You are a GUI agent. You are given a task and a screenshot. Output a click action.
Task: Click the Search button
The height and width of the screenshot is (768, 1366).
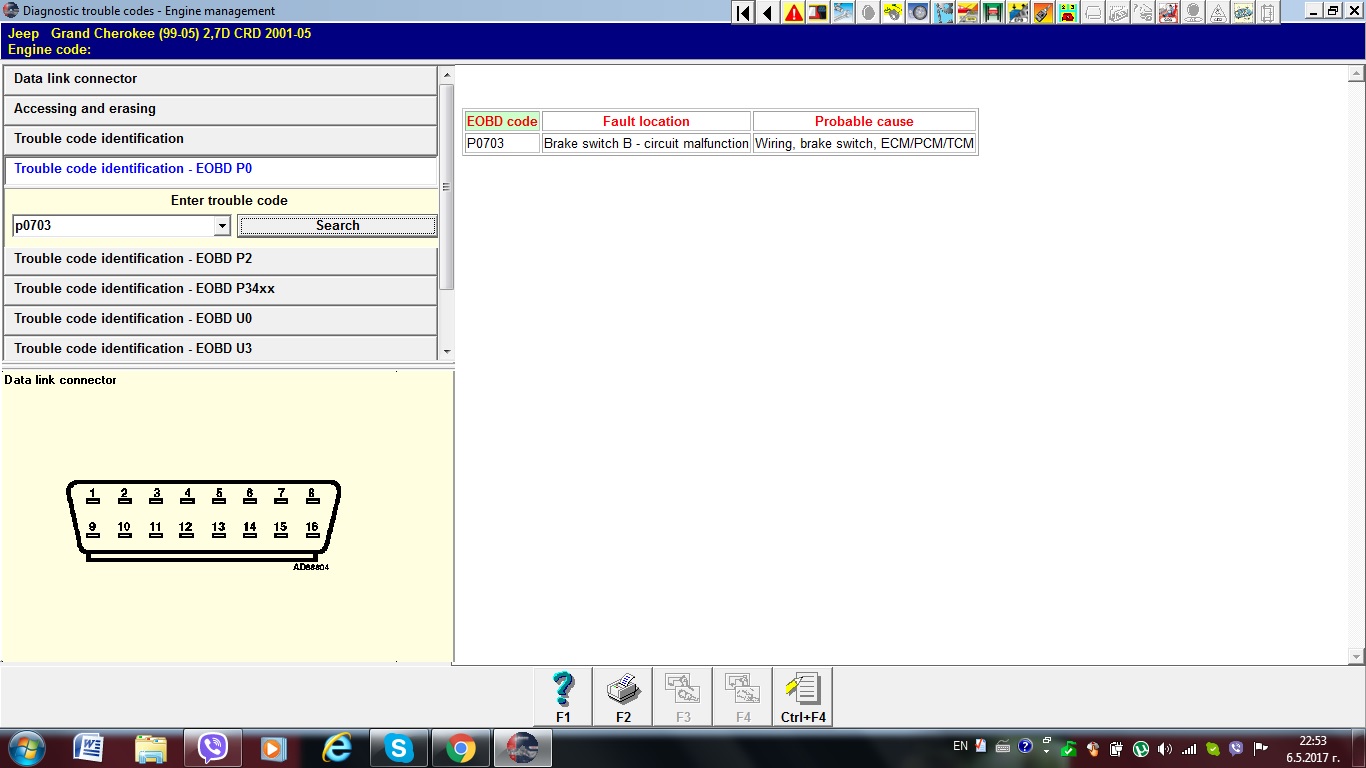337,226
